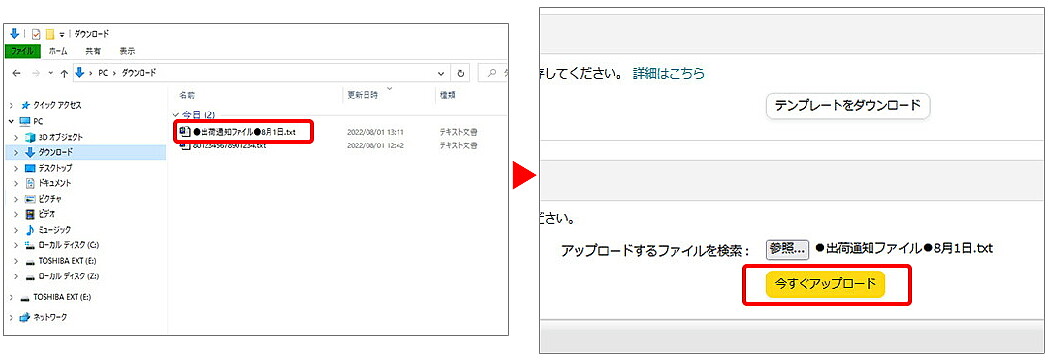Sort files by 名前 column header
Screen dimensions: 1050x360
pos(187,96)
